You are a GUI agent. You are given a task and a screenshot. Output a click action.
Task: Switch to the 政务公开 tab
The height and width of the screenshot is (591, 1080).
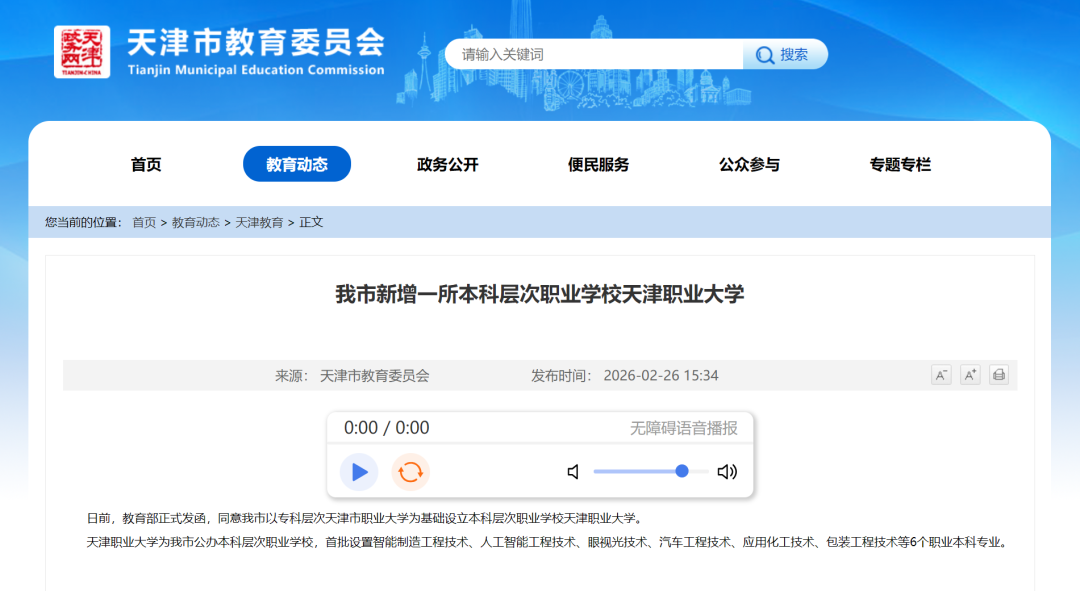(447, 164)
